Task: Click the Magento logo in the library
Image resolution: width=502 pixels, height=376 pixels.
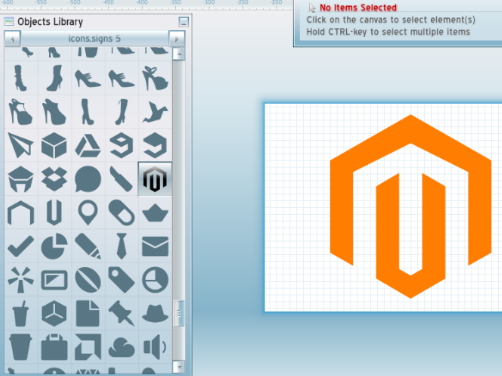Action: [x=155, y=179]
